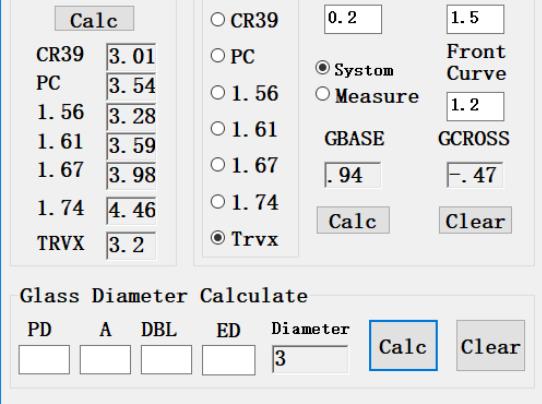Click Calc in Glass Diameter Calculate section
The image size is (542, 404).
click(403, 346)
